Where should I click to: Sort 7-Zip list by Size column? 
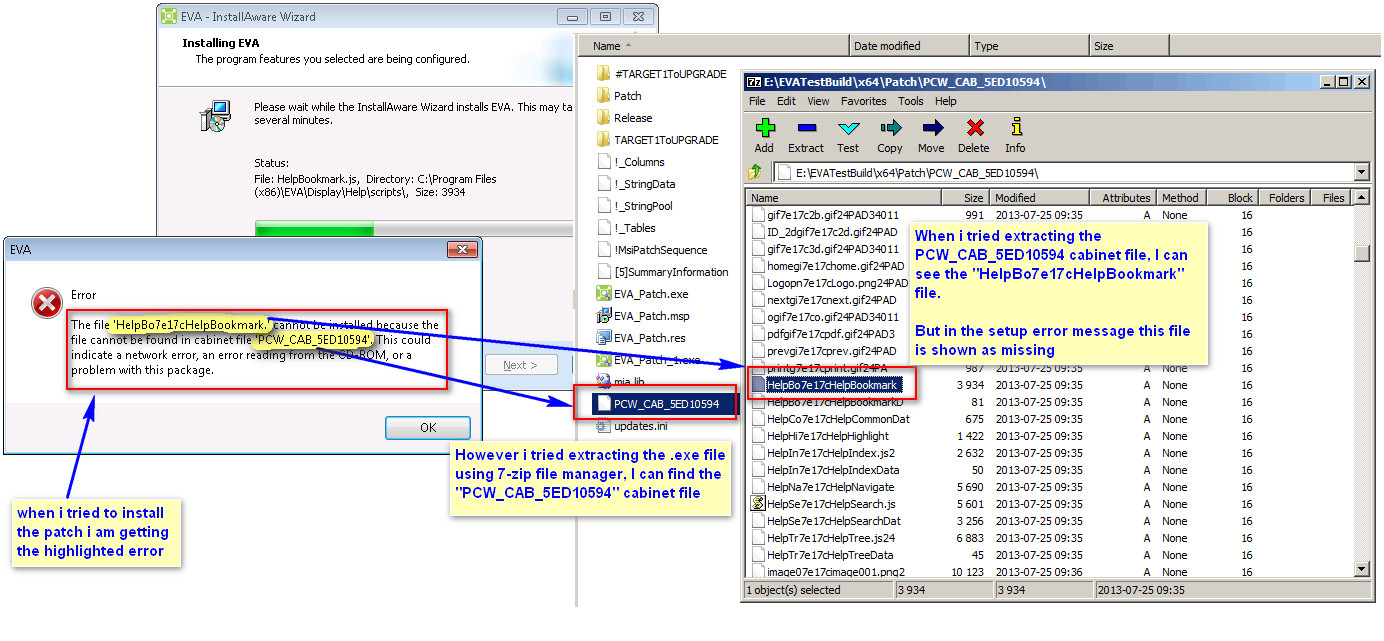coord(966,198)
